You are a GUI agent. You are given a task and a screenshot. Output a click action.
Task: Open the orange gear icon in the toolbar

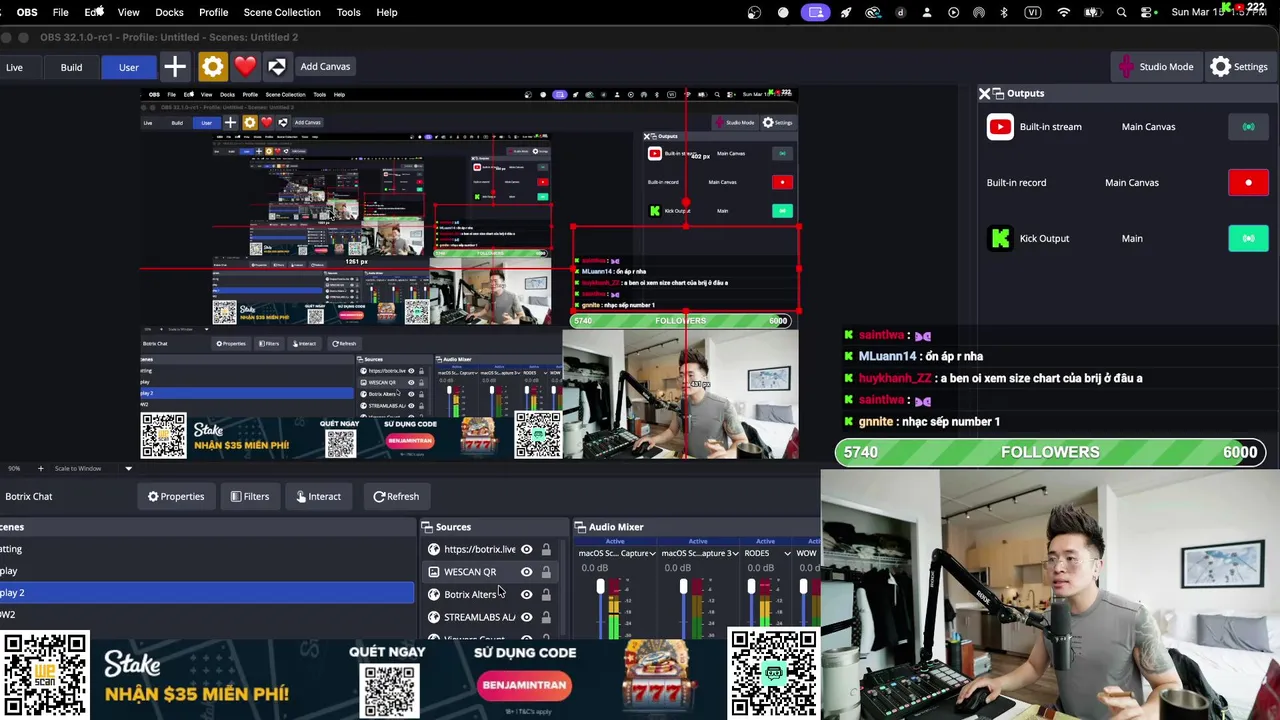(x=213, y=67)
